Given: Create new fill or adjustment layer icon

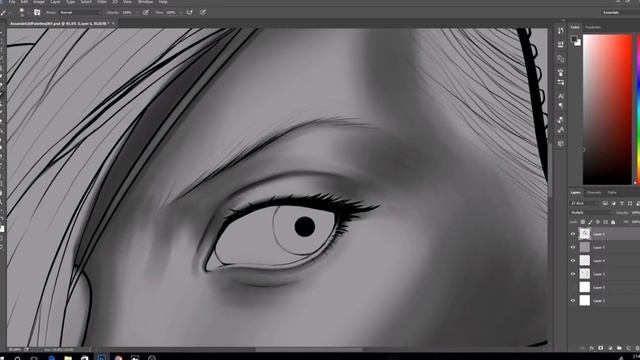Looking at the screenshot, I should 610,348.
